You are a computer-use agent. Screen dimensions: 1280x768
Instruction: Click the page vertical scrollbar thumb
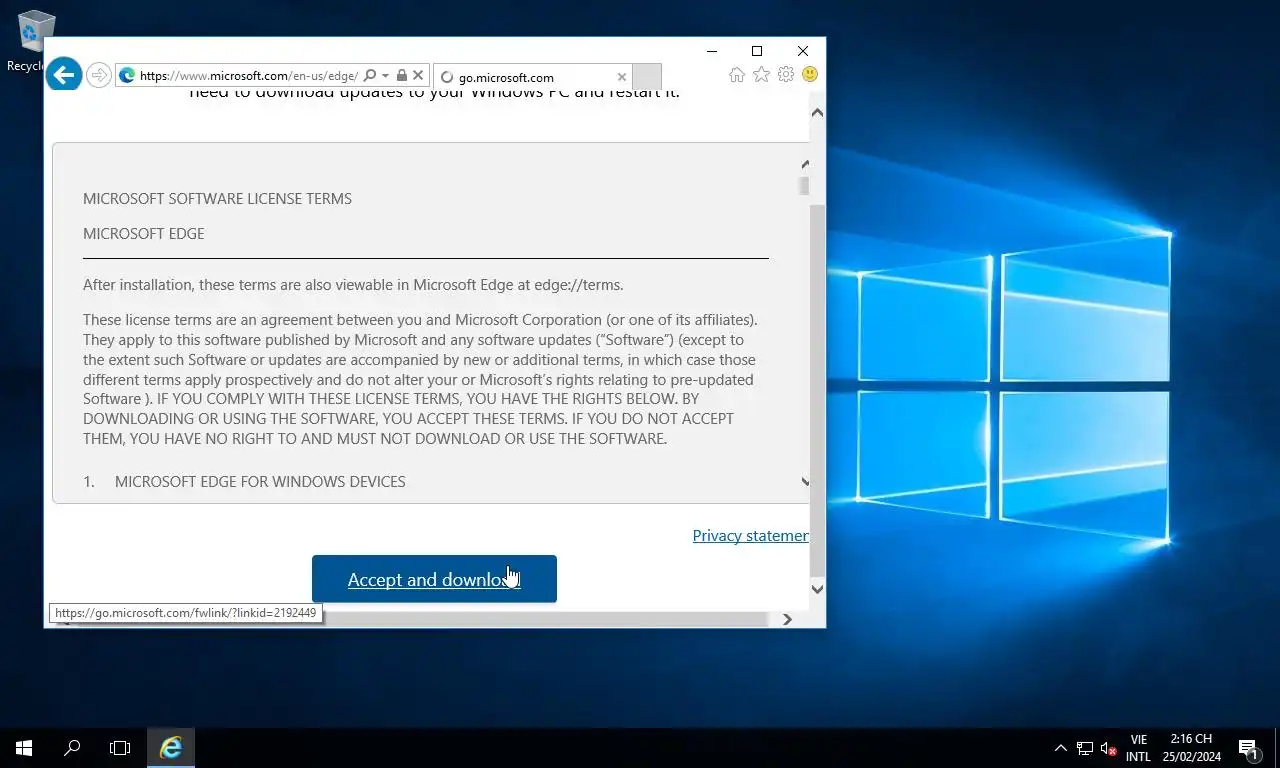click(x=817, y=390)
